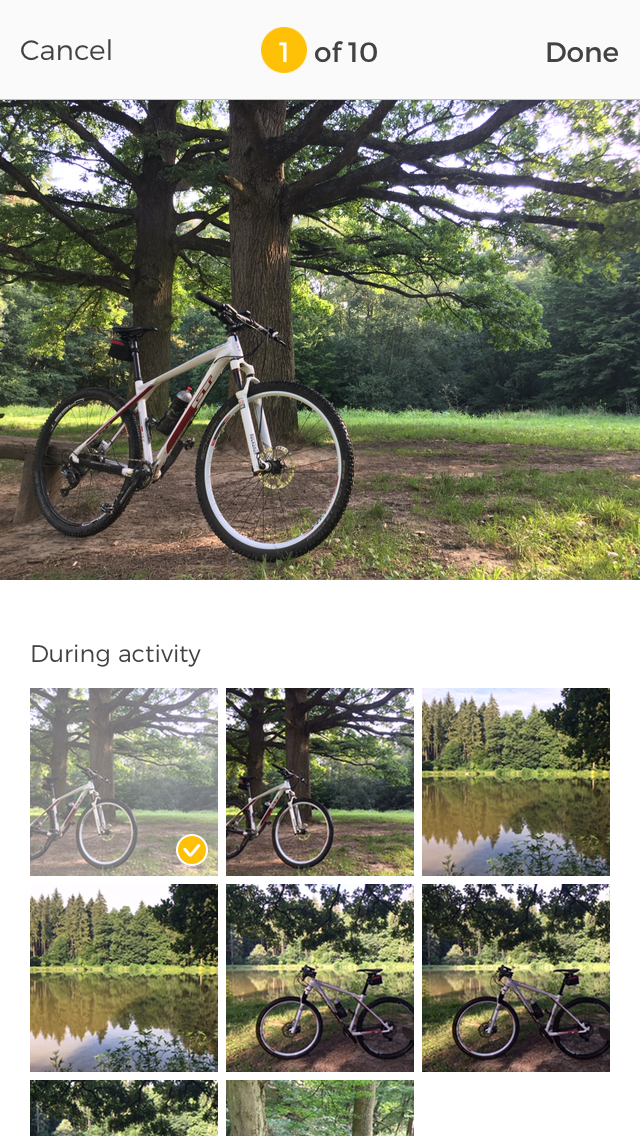This screenshot has width=640, height=1136.
Task: Tap the bike's front wheel in preview
Action: [x=275, y=470]
